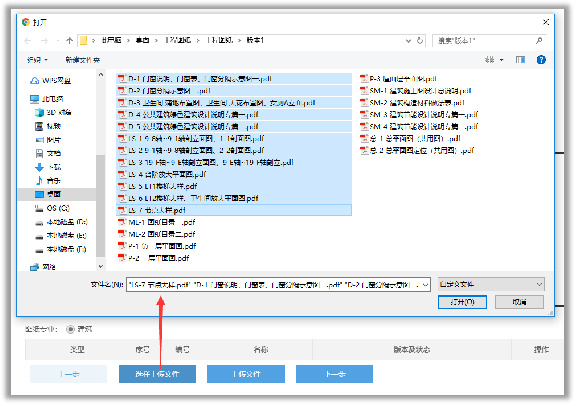Viewport: 576px width, 406px height.
Task: Select the ML-1 pdf file
Action: pos(157,222)
